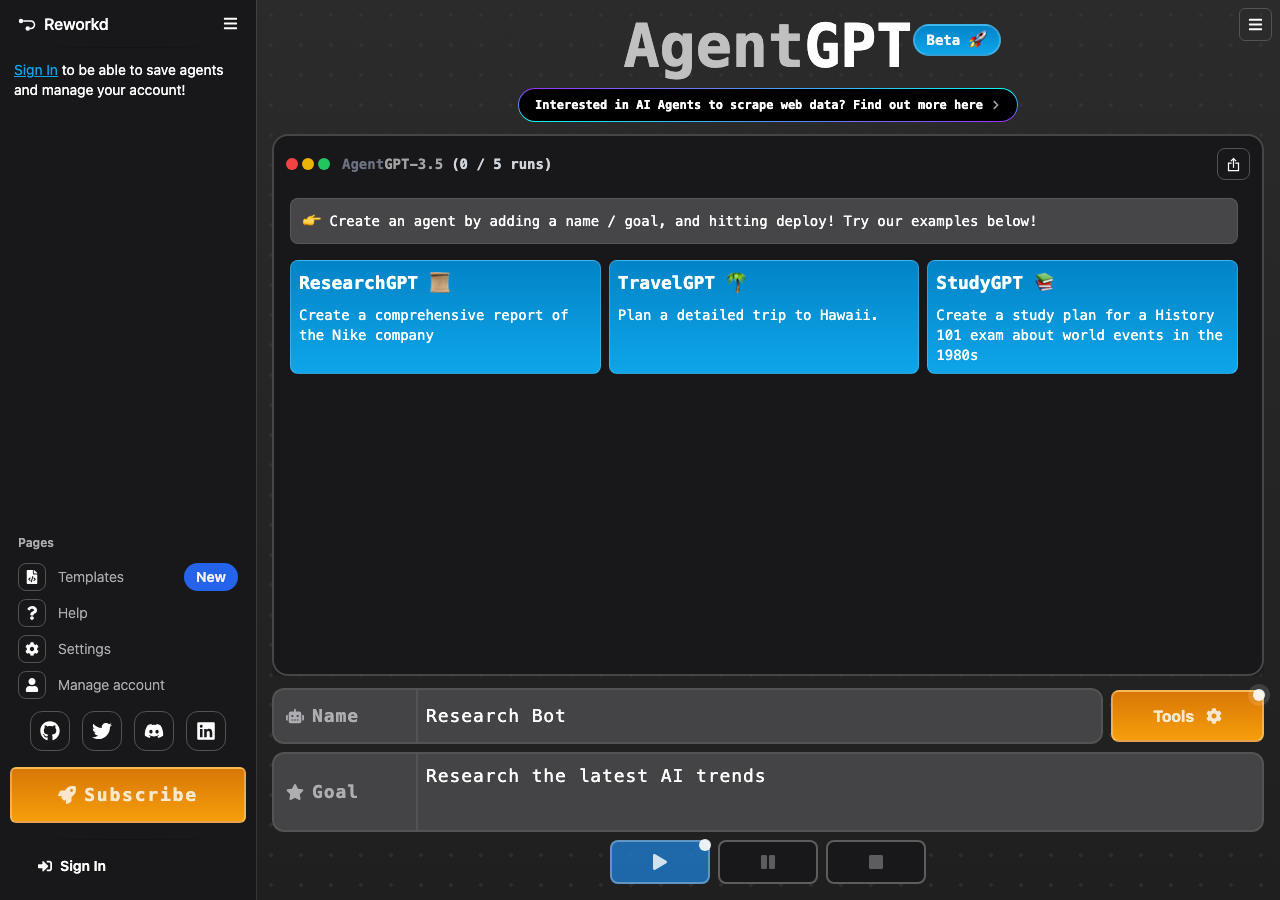Viewport: 1280px width, 900px height.
Task: Click the Beta rocket badge
Action: point(957,40)
